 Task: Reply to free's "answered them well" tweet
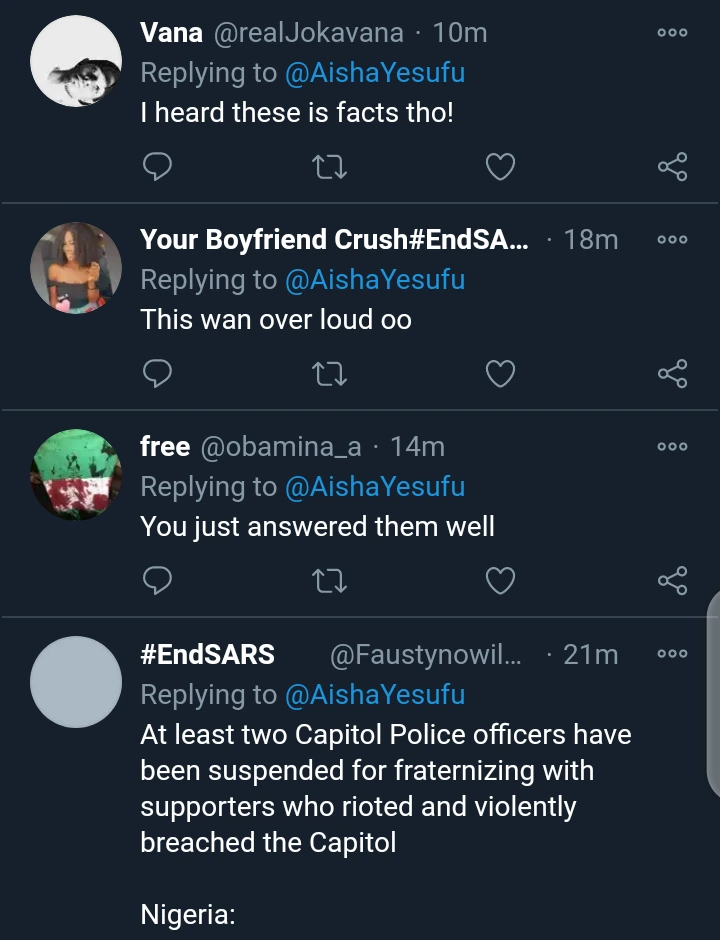coord(158,580)
